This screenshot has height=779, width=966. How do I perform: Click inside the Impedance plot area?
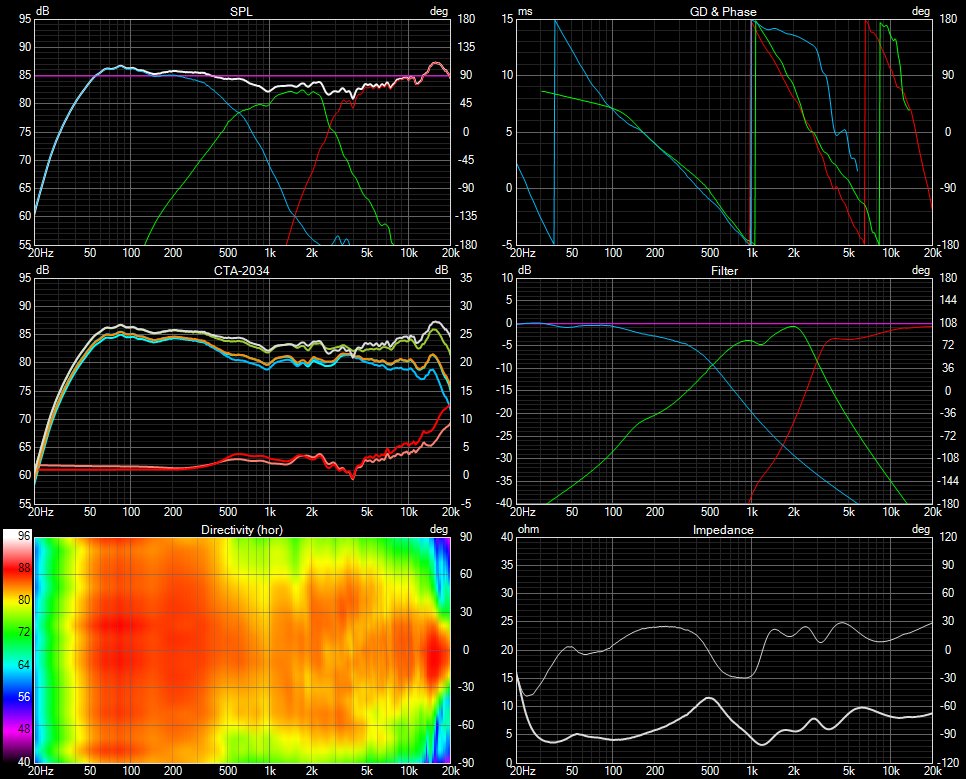click(724, 650)
